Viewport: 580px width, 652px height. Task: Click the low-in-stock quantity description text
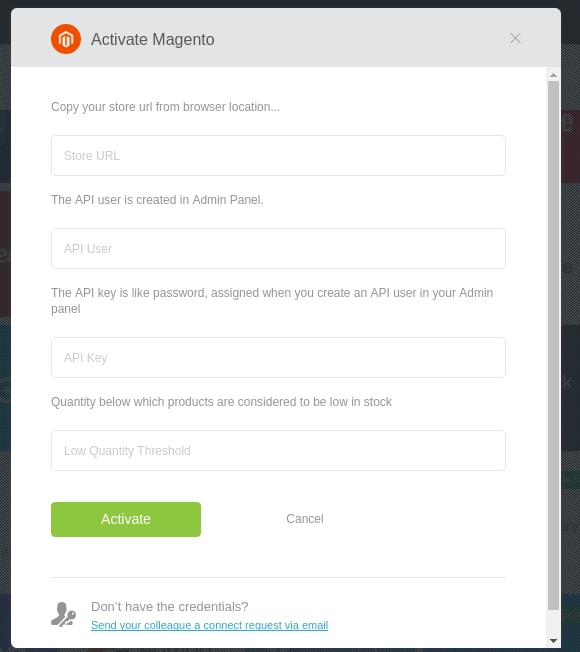tap(221, 402)
